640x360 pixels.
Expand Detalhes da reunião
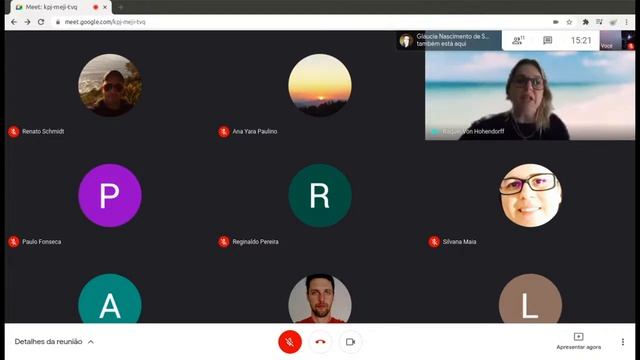coord(54,342)
